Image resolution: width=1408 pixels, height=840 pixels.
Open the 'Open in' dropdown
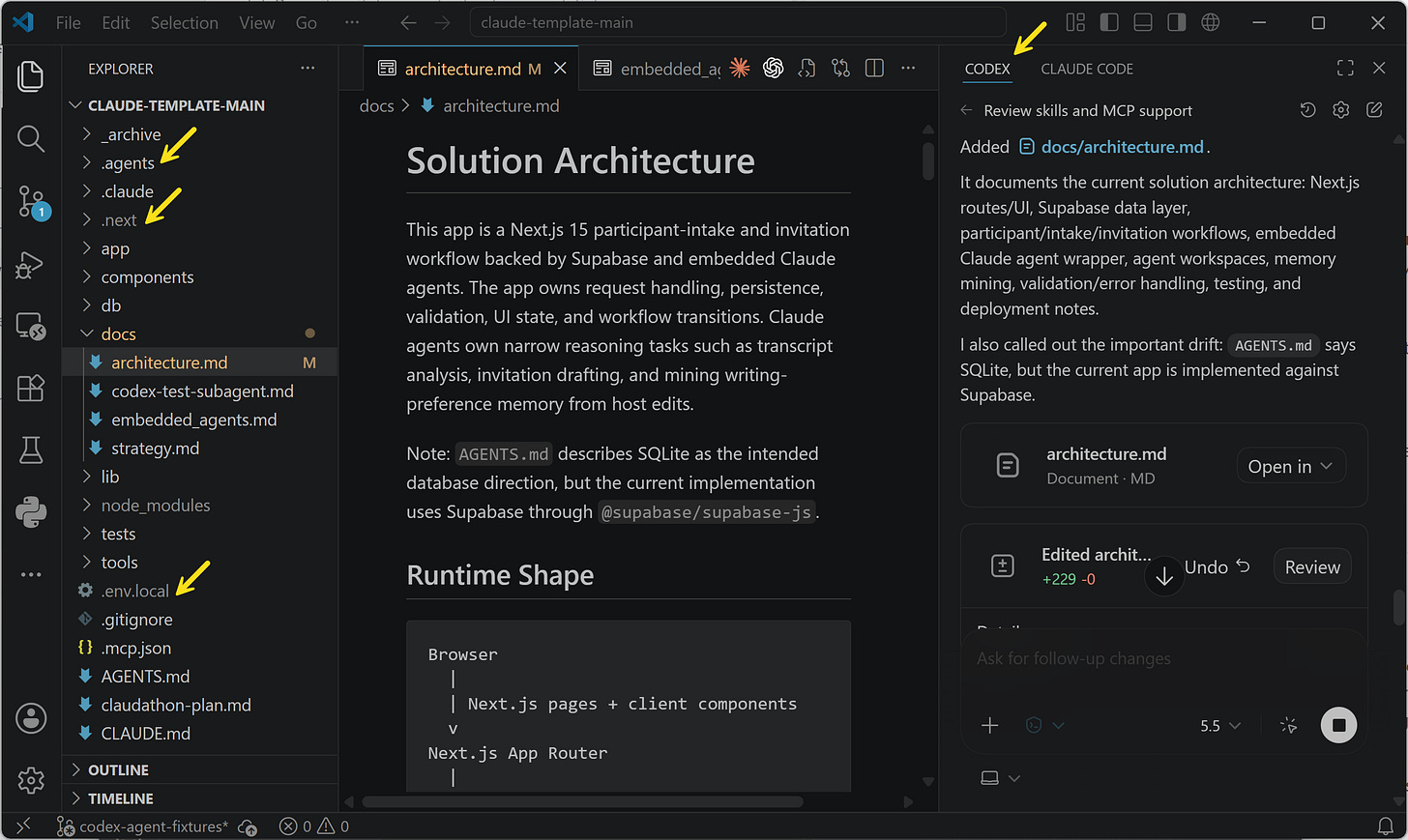click(1290, 466)
